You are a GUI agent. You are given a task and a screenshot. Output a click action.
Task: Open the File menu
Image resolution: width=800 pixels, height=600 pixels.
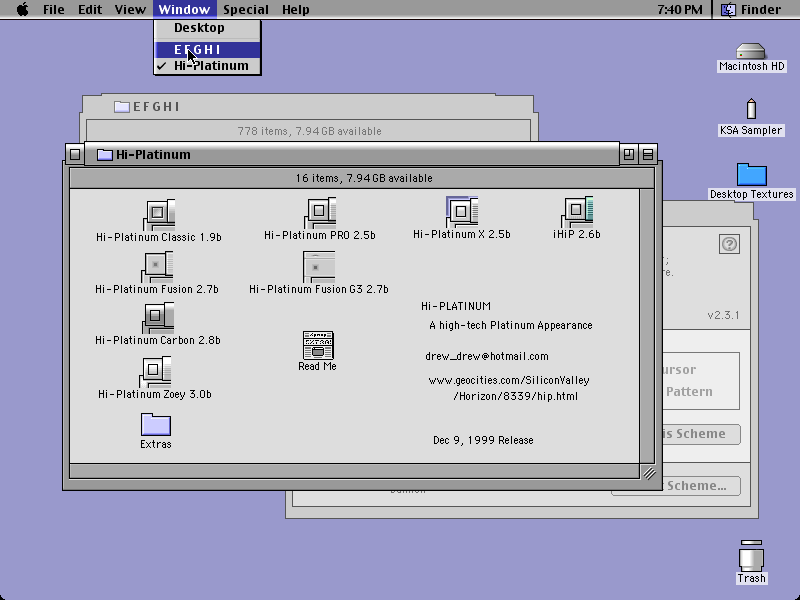coord(54,9)
